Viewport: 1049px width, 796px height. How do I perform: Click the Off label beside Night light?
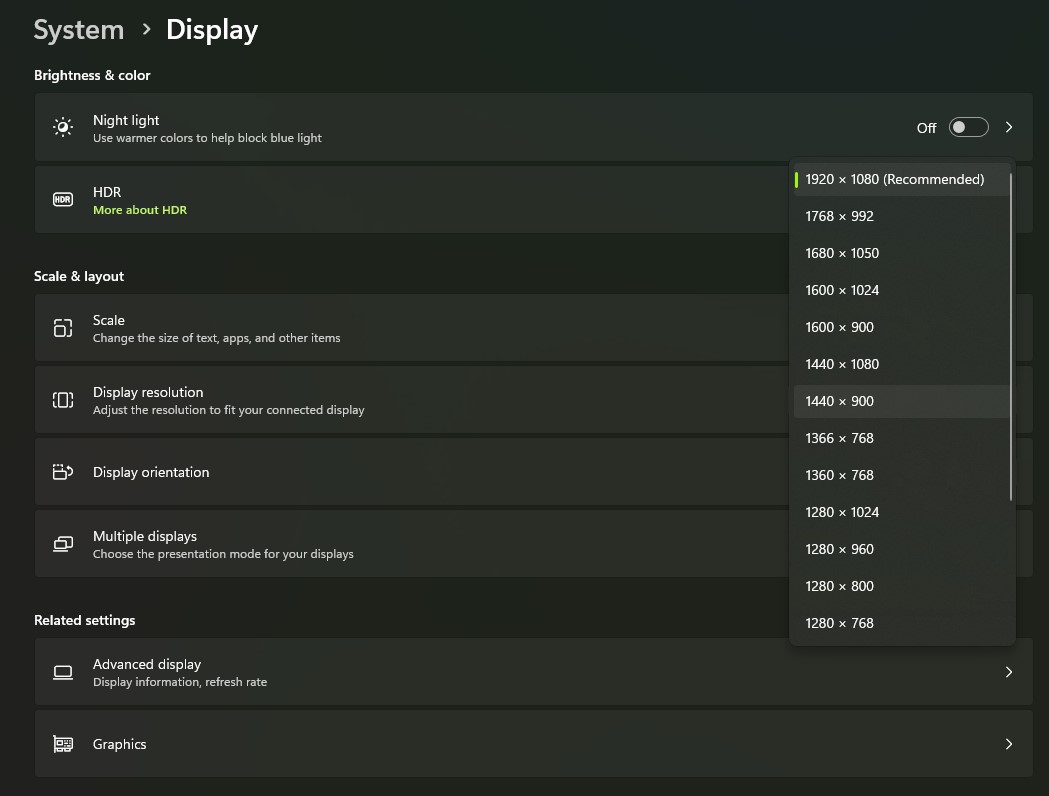pos(927,128)
